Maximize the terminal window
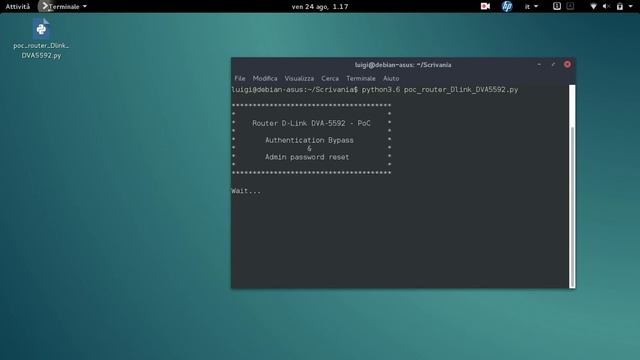 pyautogui.click(x=553, y=64)
